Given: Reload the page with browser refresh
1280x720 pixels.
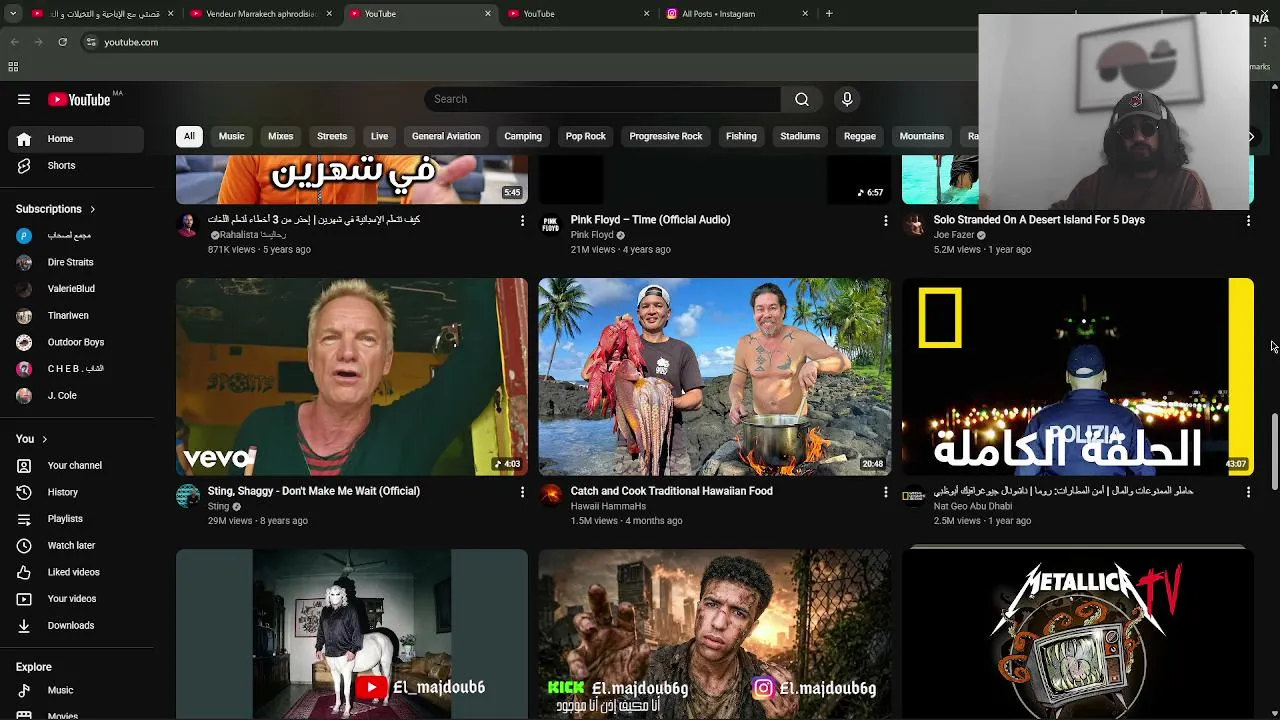Looking at the screenshot, I should tap(62, 42).
